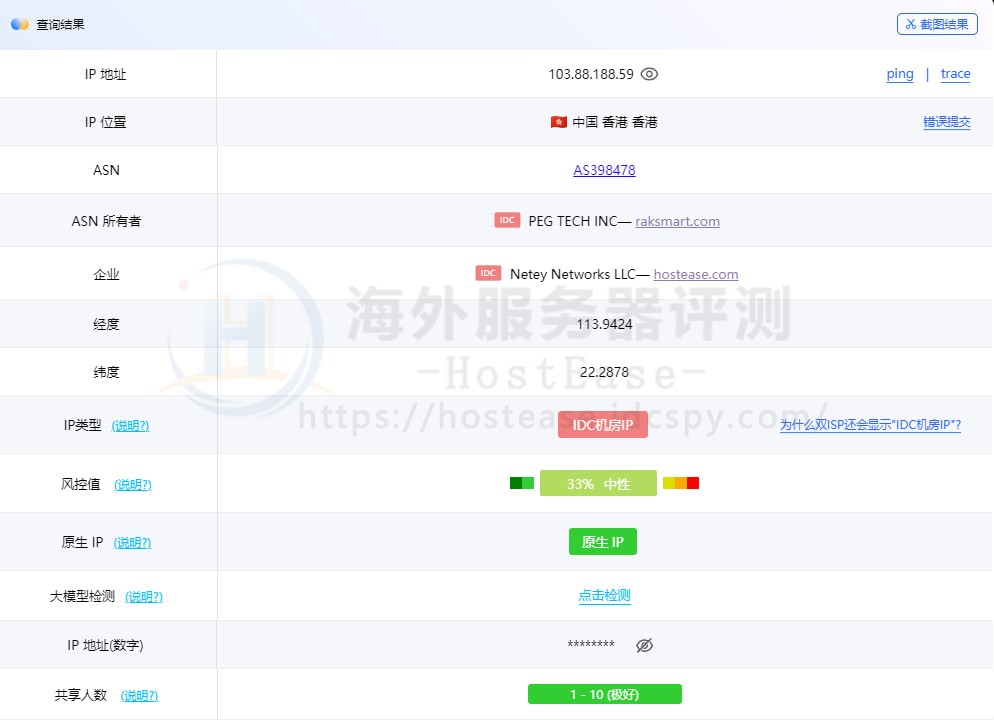Click the Hong Kong flag icon
Screen dimensions: 994x720
[x=558, y=122]
